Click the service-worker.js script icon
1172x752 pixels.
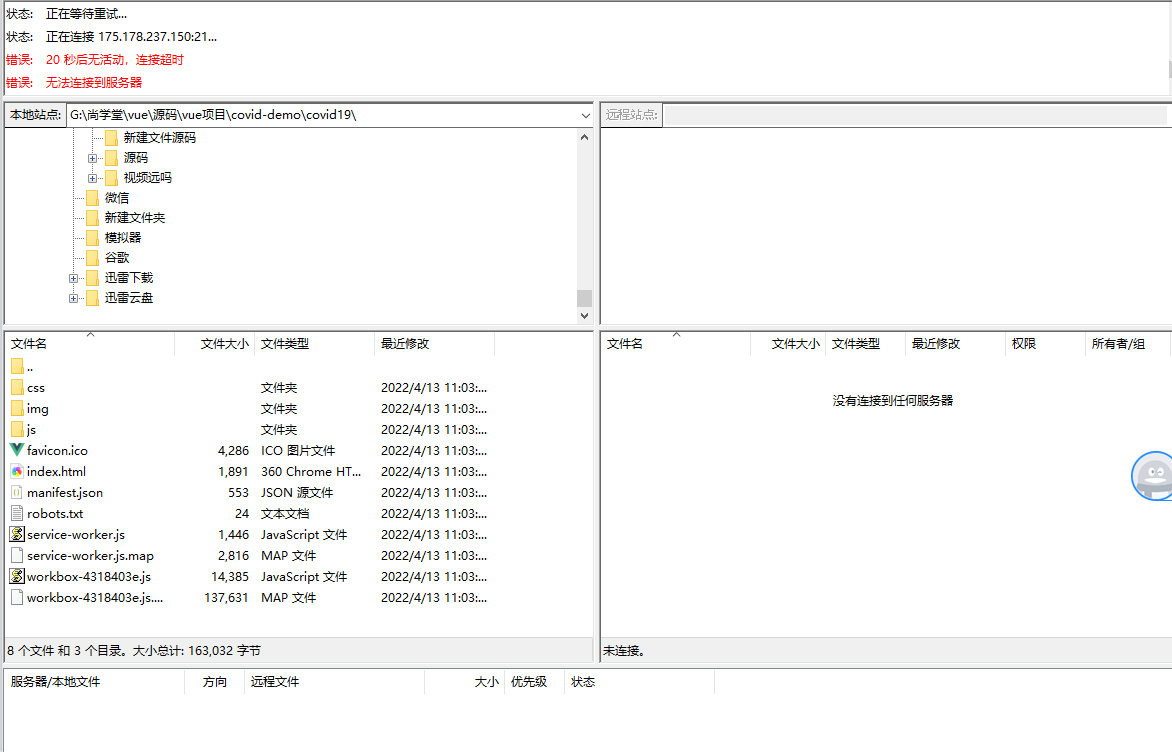click(x=16, y=534)
